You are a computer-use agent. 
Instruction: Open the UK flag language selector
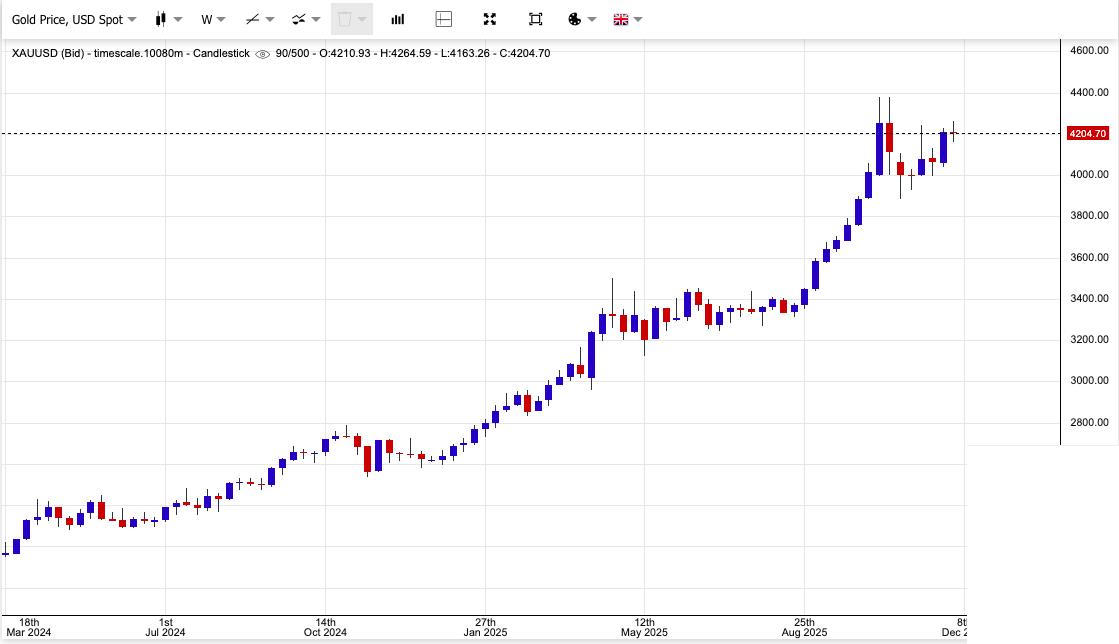click(x=627, y=19)
